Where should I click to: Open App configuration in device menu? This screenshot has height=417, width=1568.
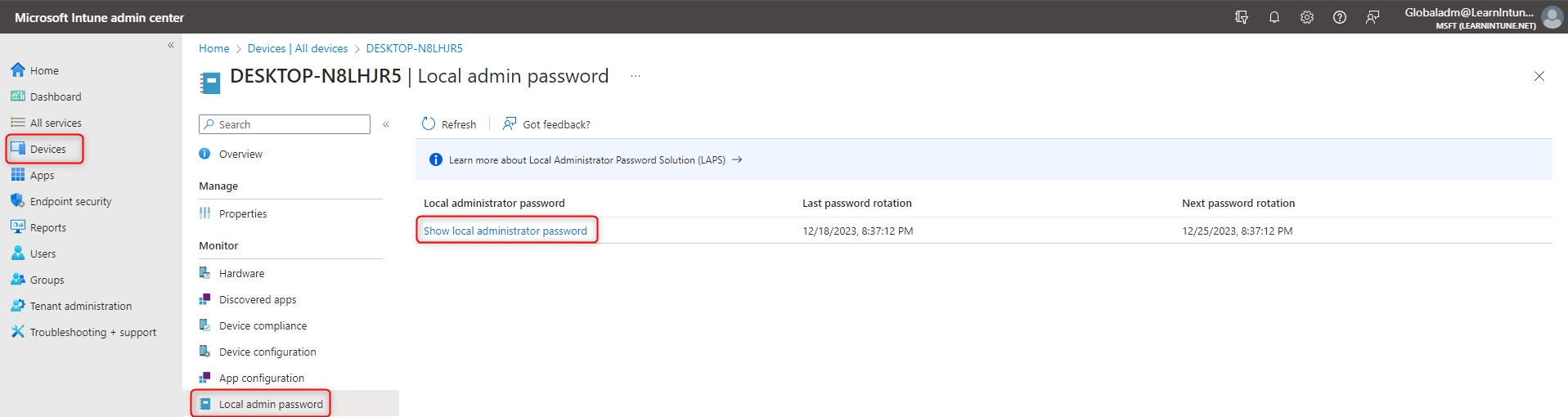pyautogui.click(x=262, y=378)
